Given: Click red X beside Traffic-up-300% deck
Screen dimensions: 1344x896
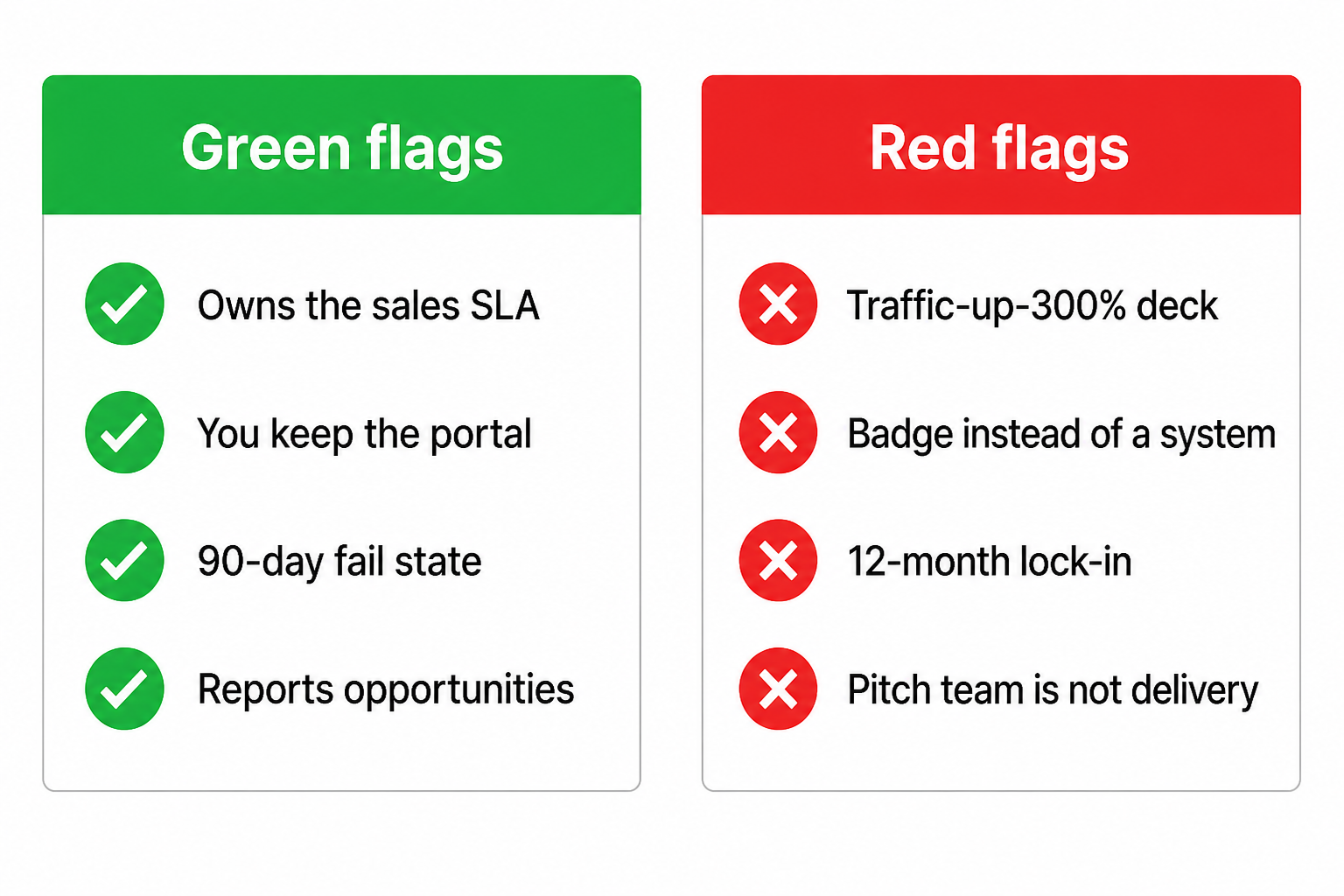Looking at the screenshot, I should tap(778, 304).
